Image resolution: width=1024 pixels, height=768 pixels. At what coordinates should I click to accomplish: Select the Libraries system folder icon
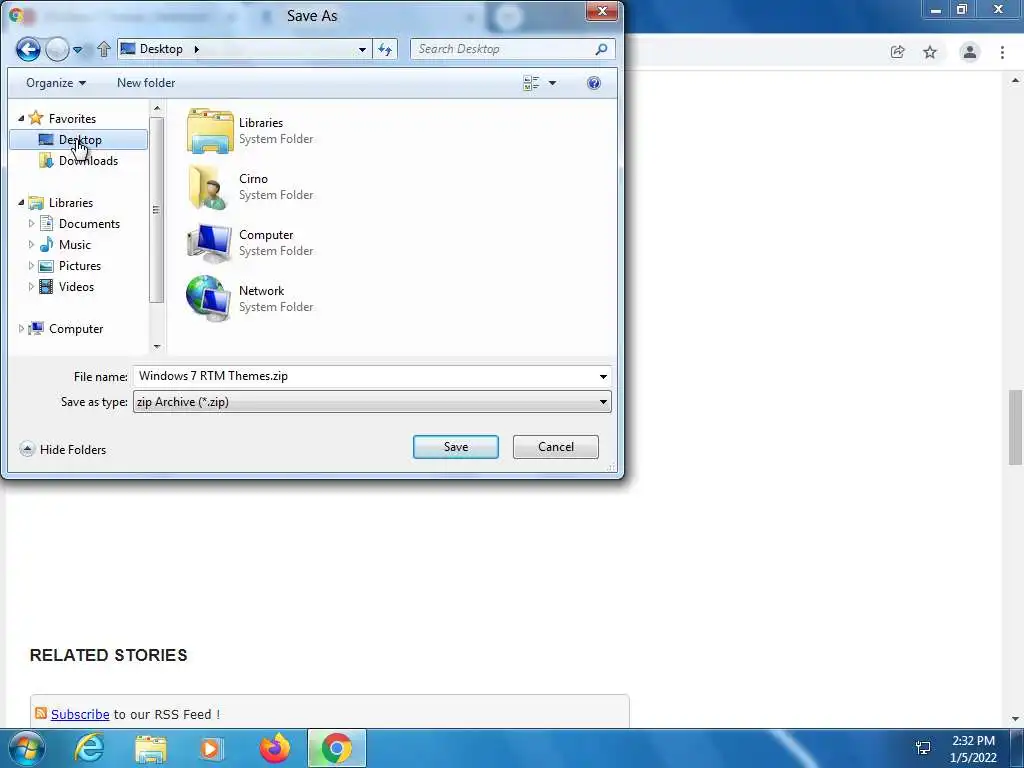click(210, 131)
